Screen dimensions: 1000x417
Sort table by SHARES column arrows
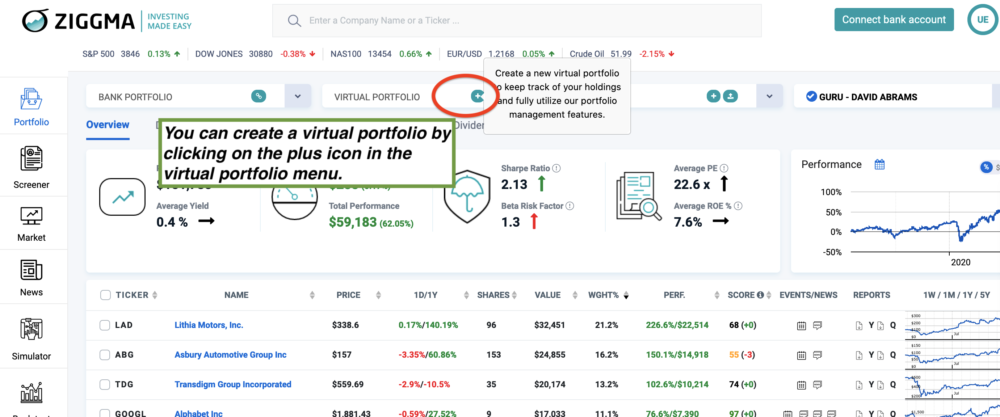(514, 295)
